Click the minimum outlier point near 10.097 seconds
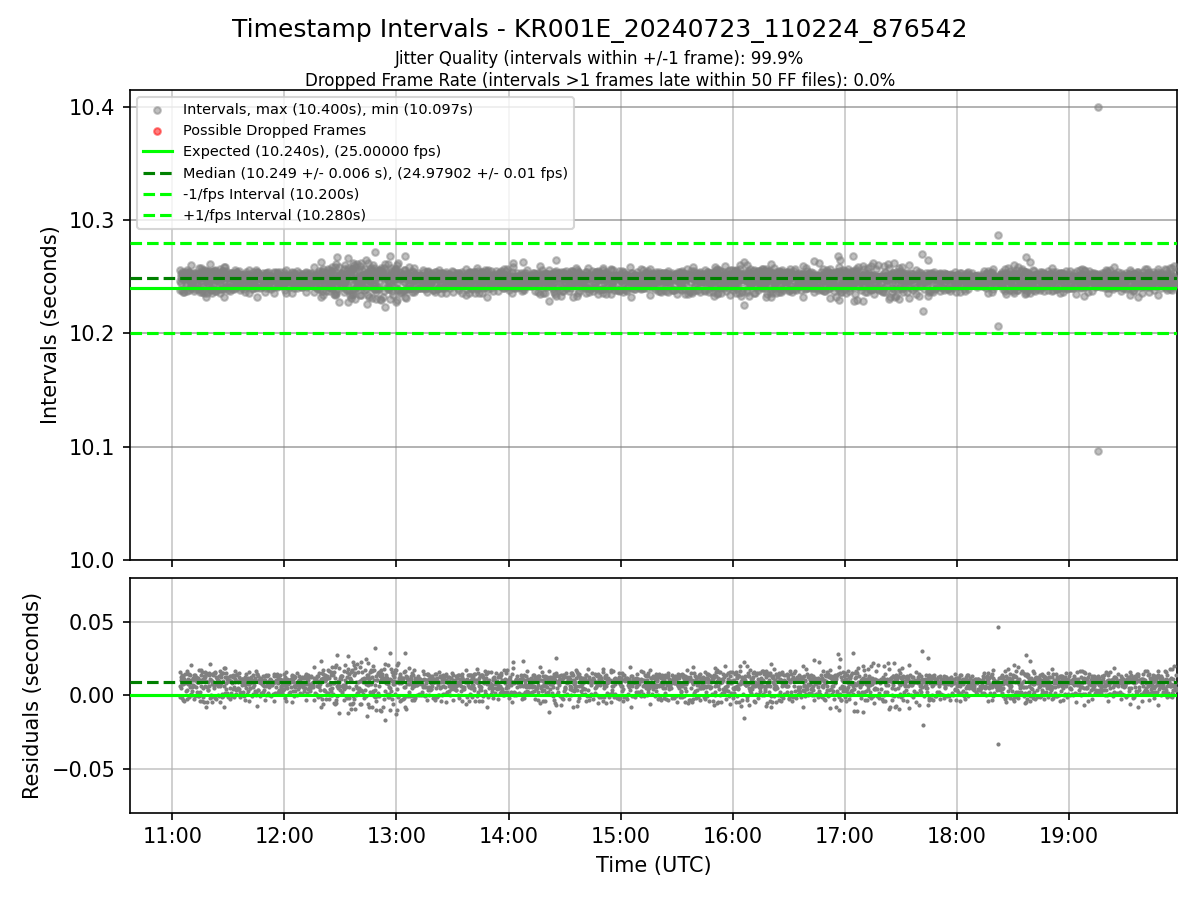The height and width of the screenshot is (900, 1200). 1098,451
